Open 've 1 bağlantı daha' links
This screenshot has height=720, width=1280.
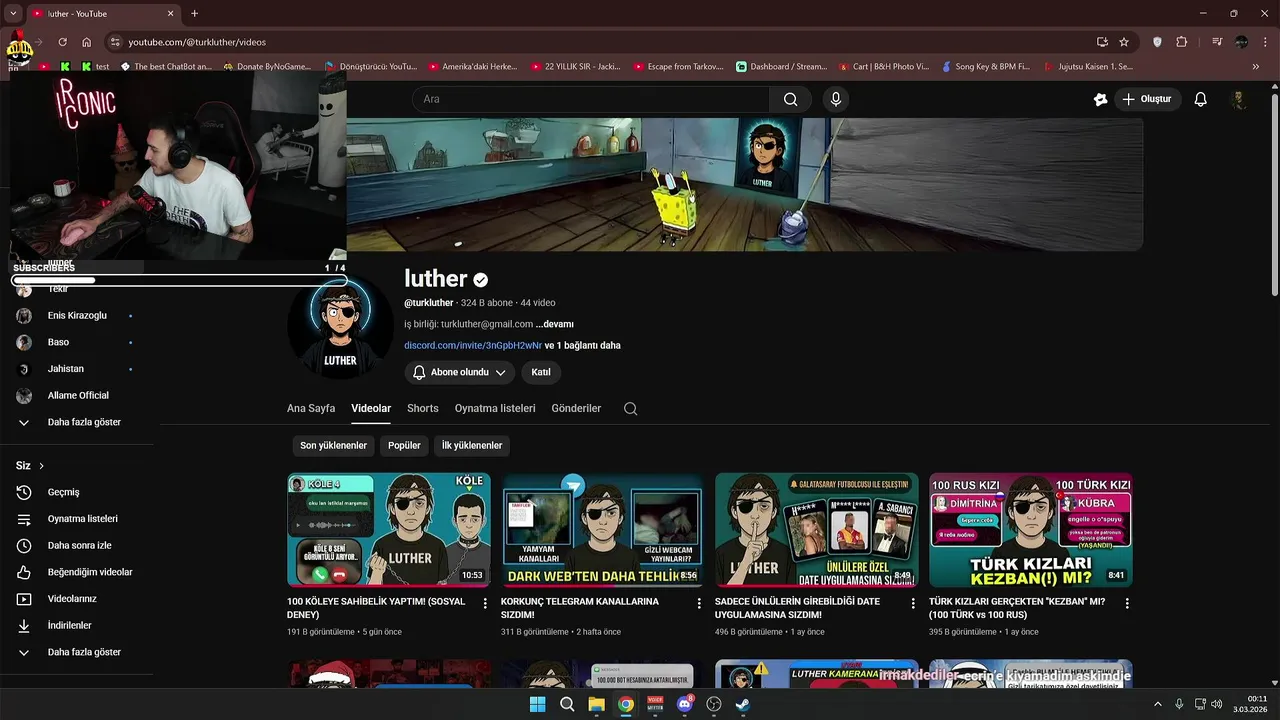(x=583, y=345)
